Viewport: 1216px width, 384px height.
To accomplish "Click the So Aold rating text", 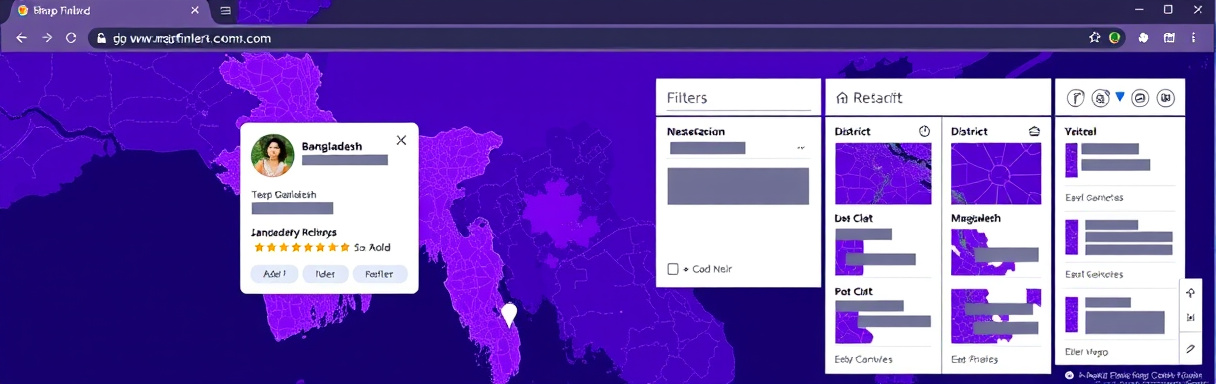I will coord(373,247).
